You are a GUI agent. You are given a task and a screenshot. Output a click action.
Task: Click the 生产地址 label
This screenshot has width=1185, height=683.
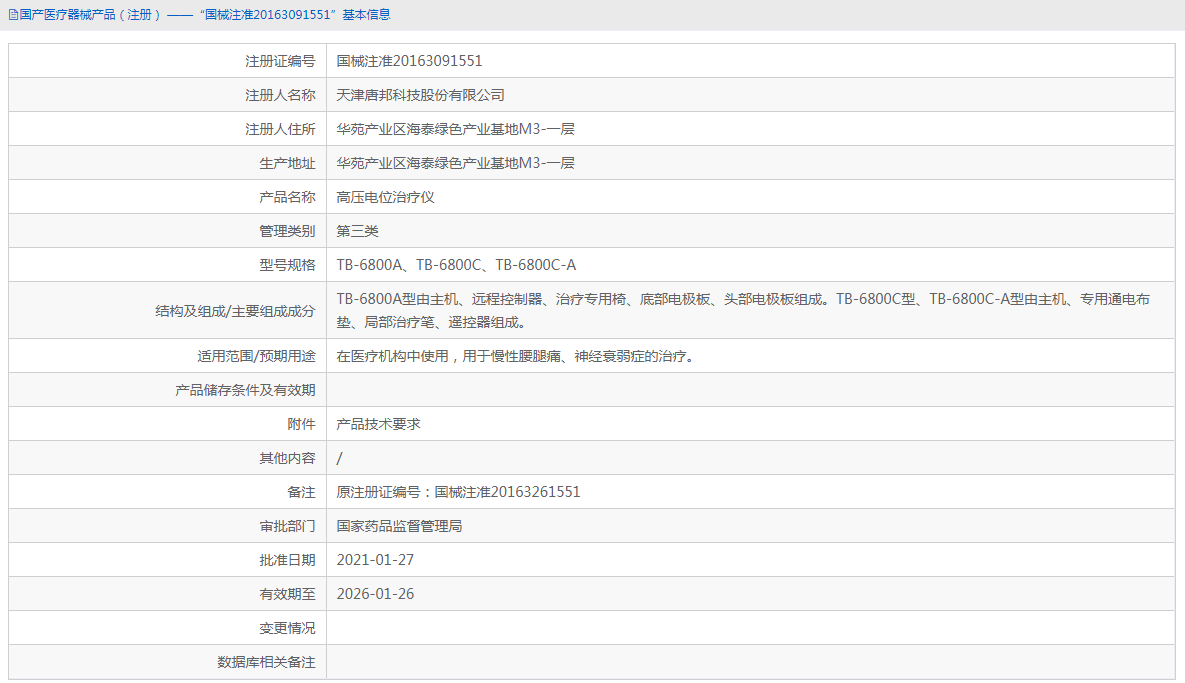click(x=287, y=163)
